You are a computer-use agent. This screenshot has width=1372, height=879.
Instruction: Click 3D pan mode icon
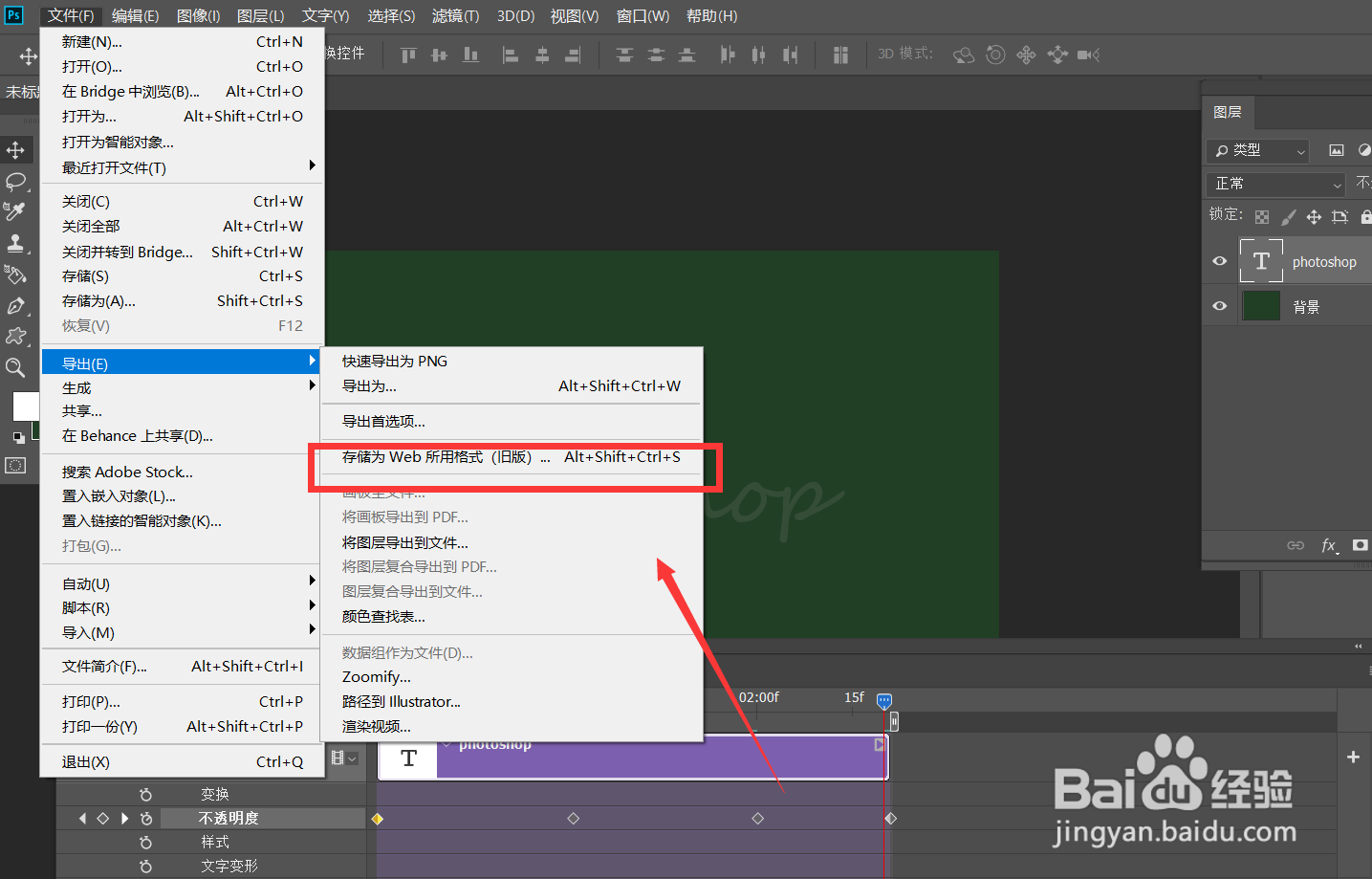point(1026,55)
